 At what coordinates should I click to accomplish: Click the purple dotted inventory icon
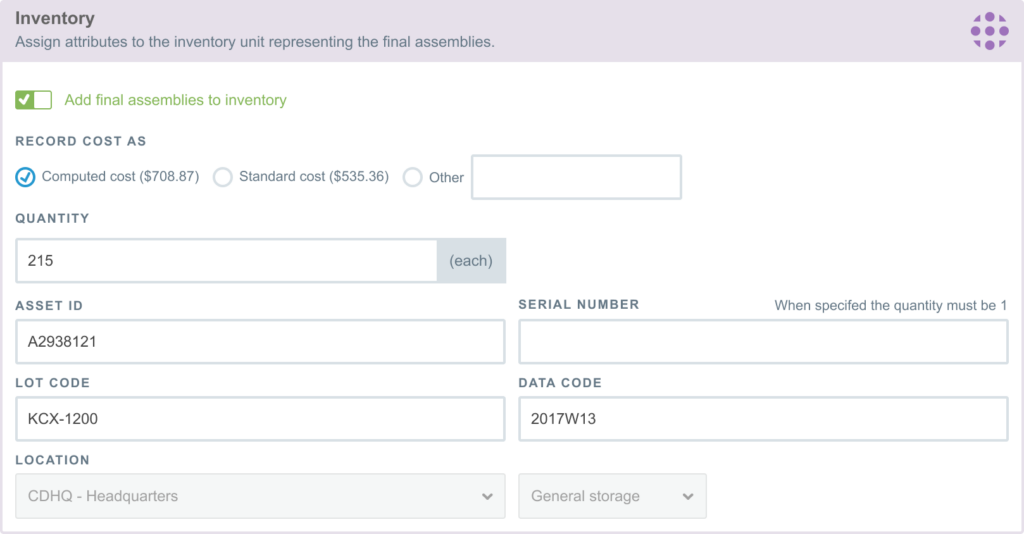point(989,31)
